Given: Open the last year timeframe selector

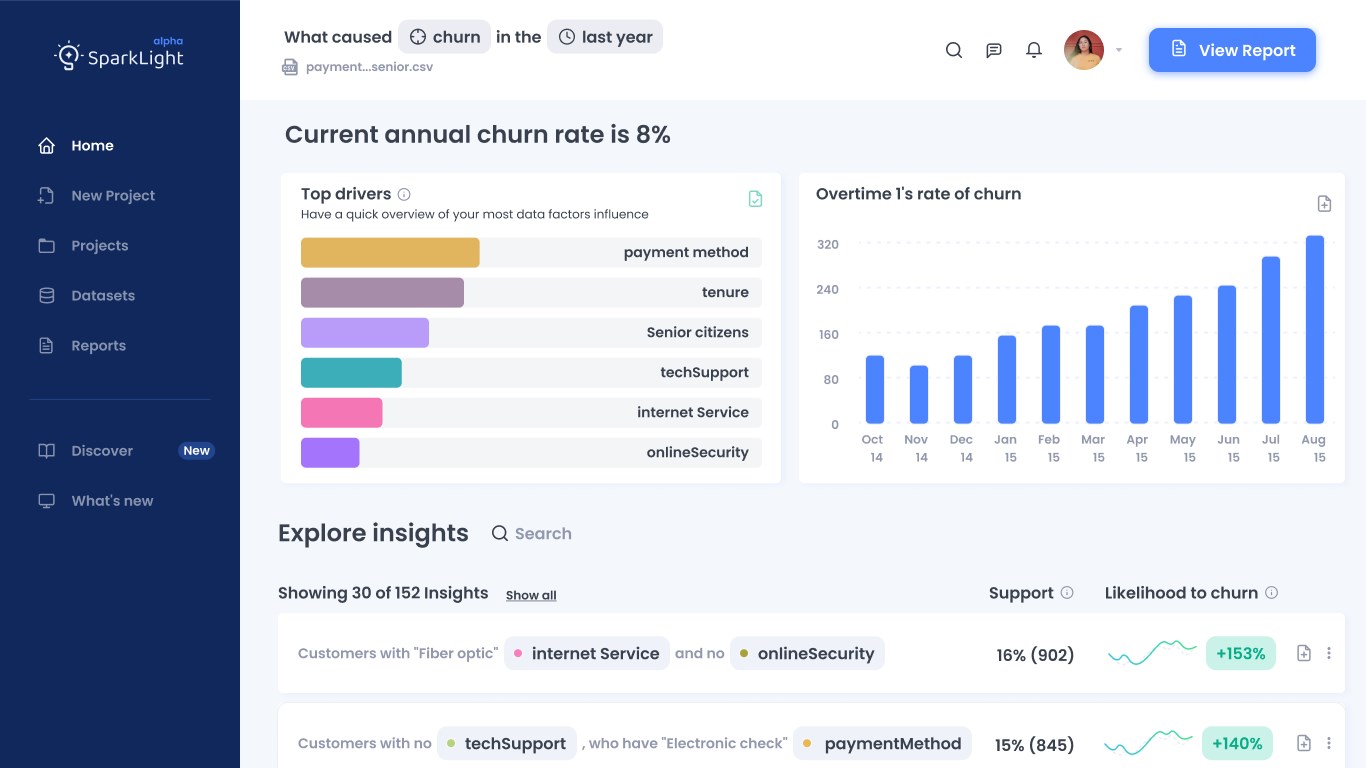Looking at the screenshot, I should [x=605, y=37].
